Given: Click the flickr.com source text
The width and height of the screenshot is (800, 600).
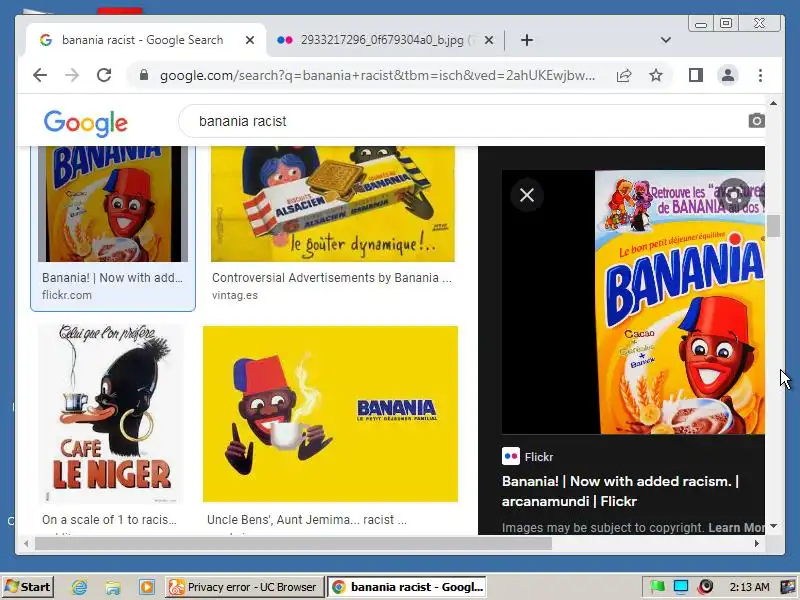Looking at the screenshot, I should [67, 295].
